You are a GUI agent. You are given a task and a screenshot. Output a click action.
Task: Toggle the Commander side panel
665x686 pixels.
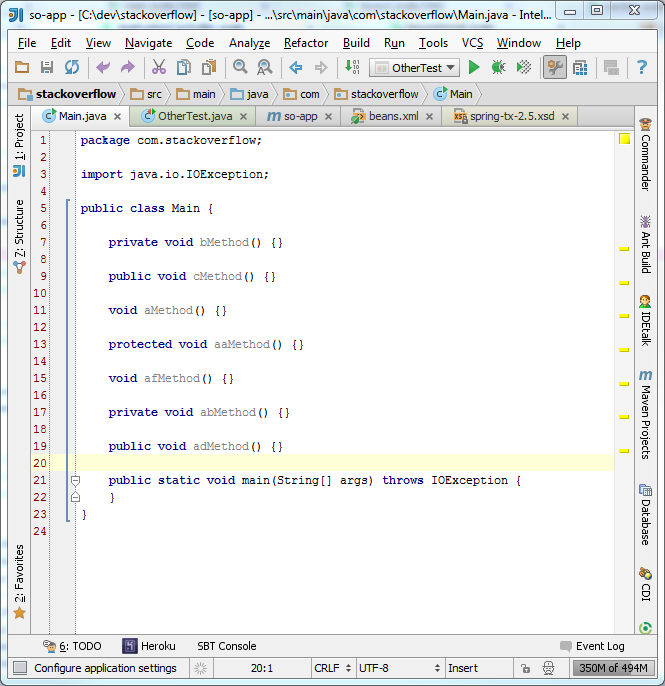645,154
